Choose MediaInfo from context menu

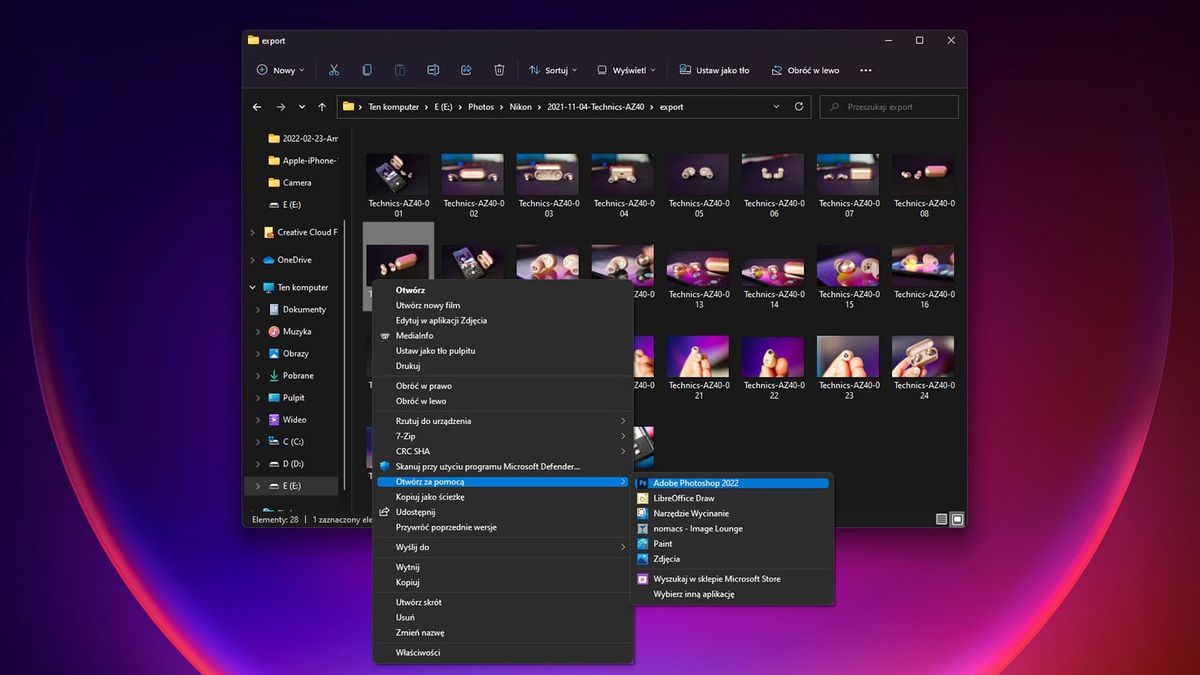pos(503,336)
